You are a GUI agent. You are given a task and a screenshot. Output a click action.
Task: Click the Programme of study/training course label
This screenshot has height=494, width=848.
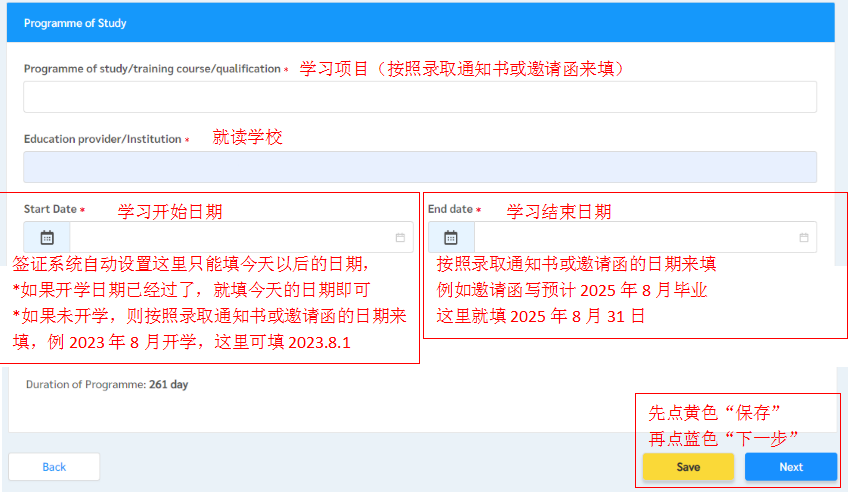(x=152, y=69)
